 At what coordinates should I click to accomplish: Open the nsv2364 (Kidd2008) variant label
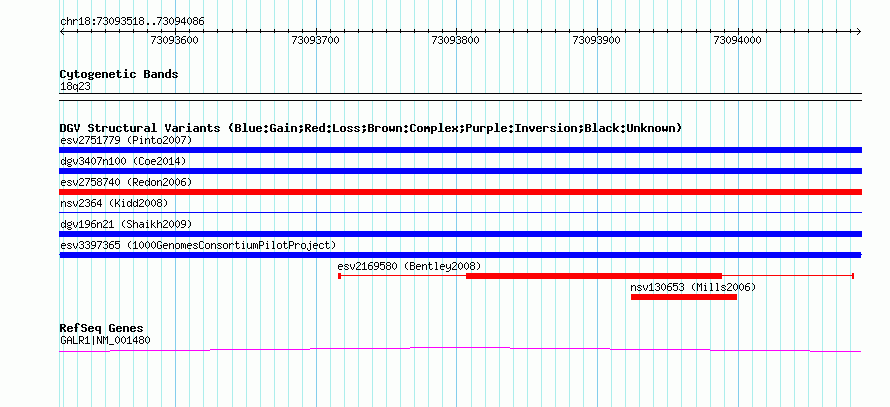coord(114,203)
